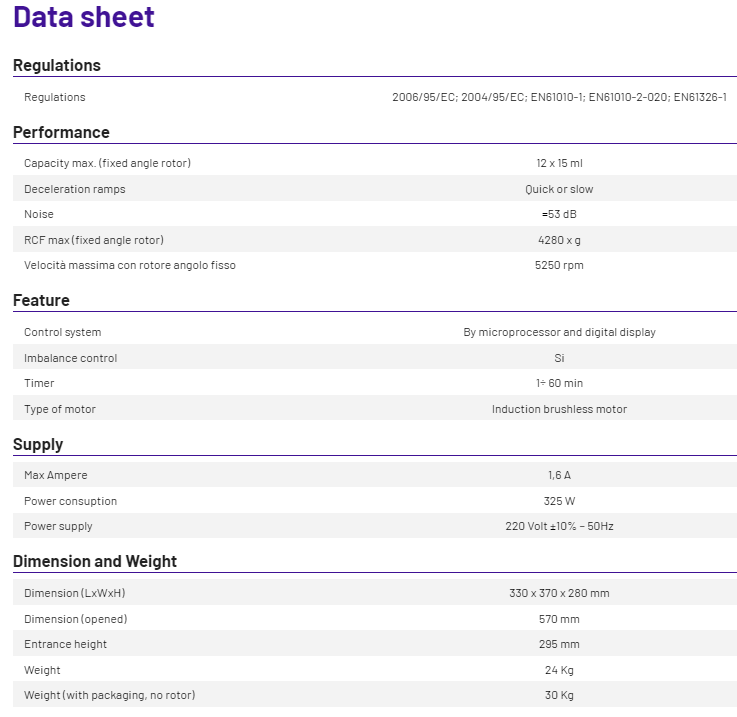Image resolution: width=737 pixels, height=717 pixels.
Task: Click the Feature section heading
Action: click(41, 301)
